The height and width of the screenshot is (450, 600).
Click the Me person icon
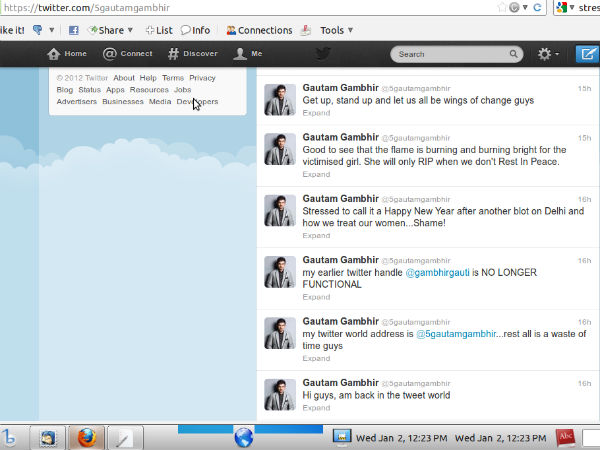coord(240,54)
